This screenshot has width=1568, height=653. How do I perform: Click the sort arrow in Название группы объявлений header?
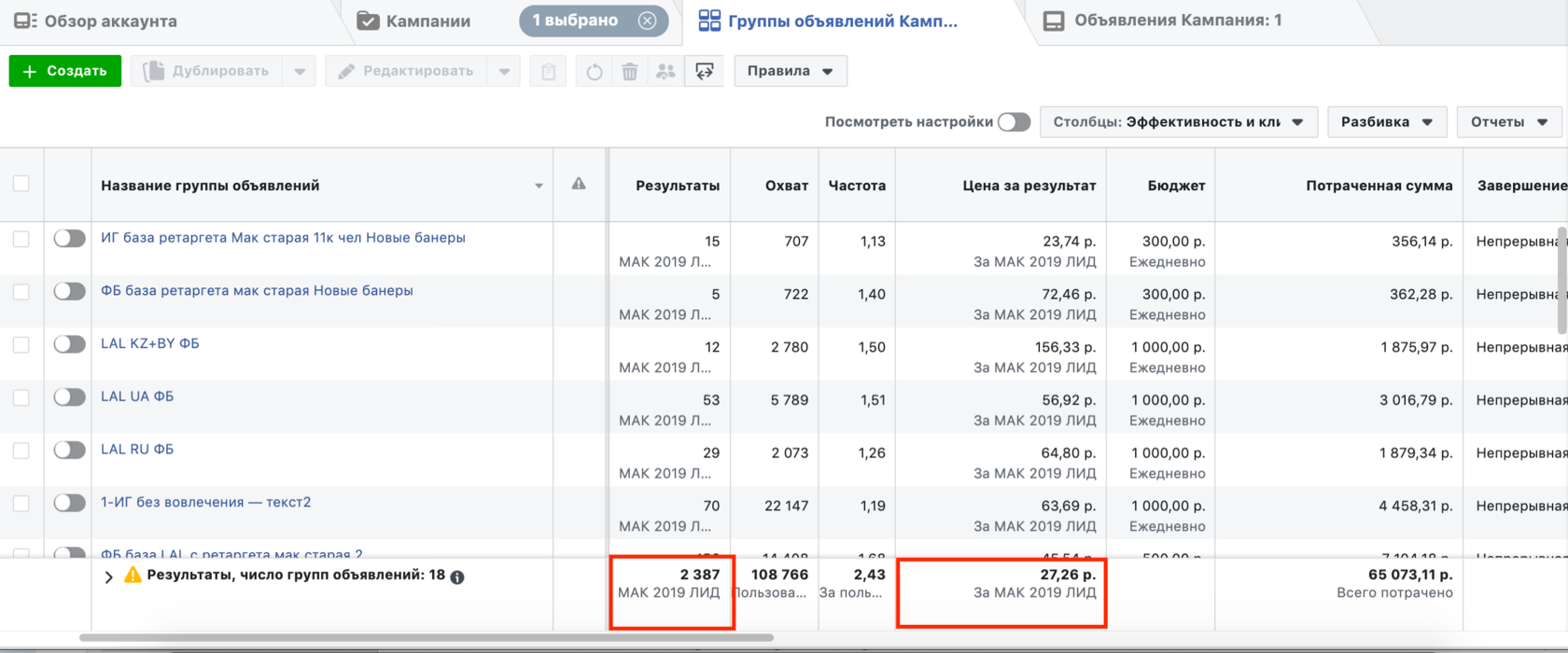click(539, 186)
